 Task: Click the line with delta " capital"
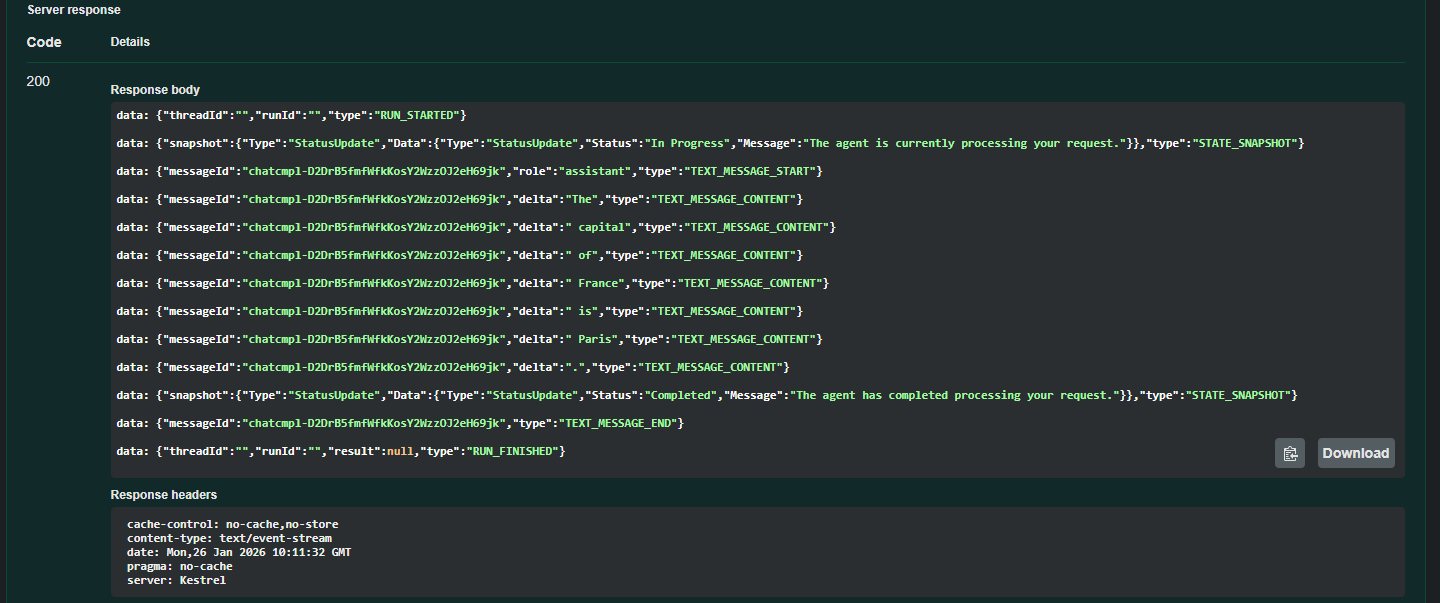click(x=475, y=227)
